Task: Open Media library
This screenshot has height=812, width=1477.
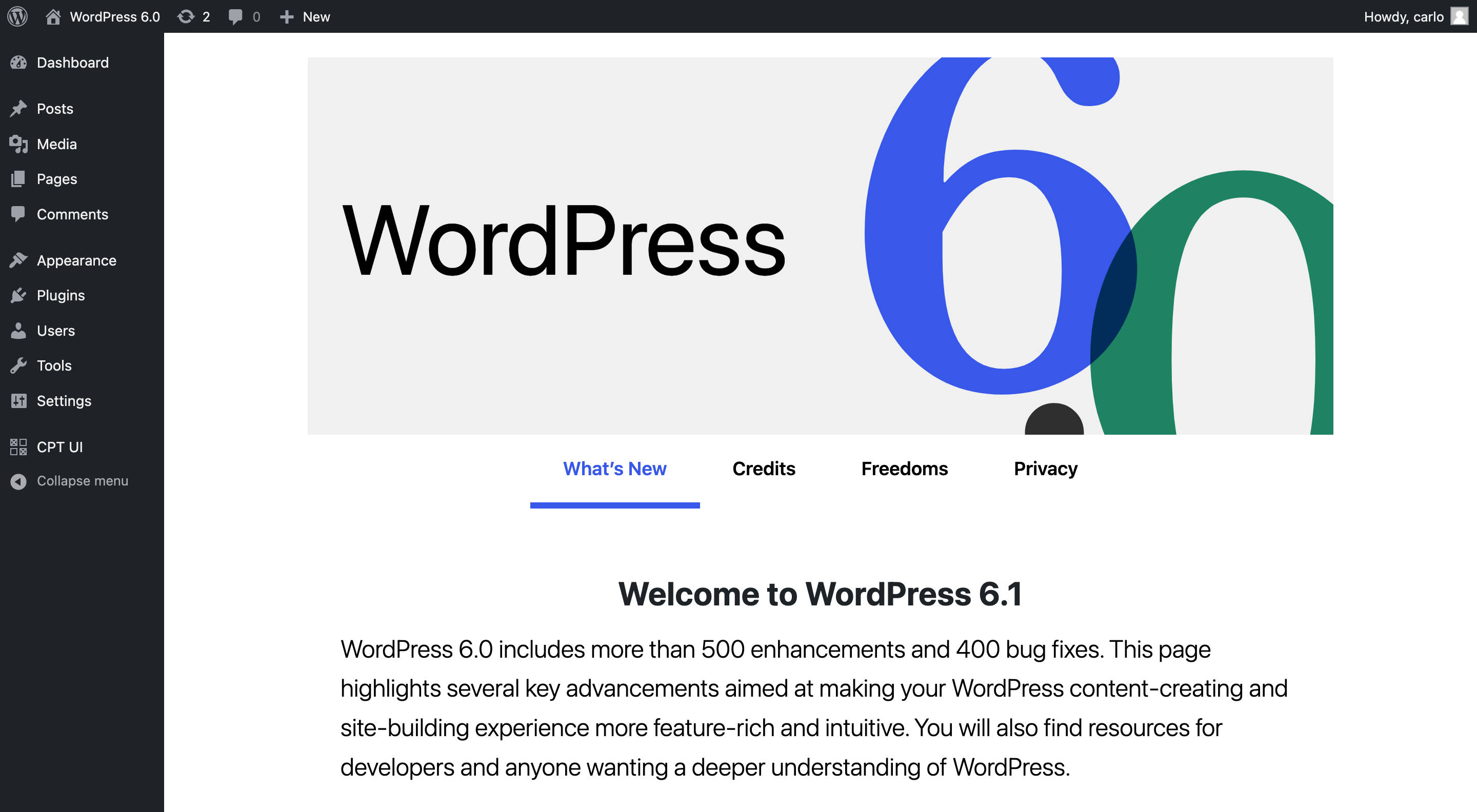Action: tap(57, 143)
